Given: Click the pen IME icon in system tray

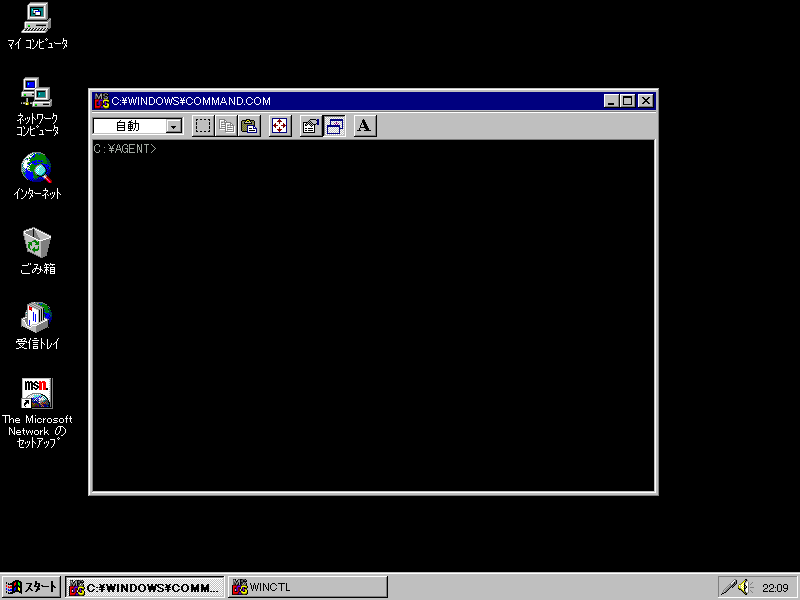Looking at the screenshot, I should pos(729,587).
